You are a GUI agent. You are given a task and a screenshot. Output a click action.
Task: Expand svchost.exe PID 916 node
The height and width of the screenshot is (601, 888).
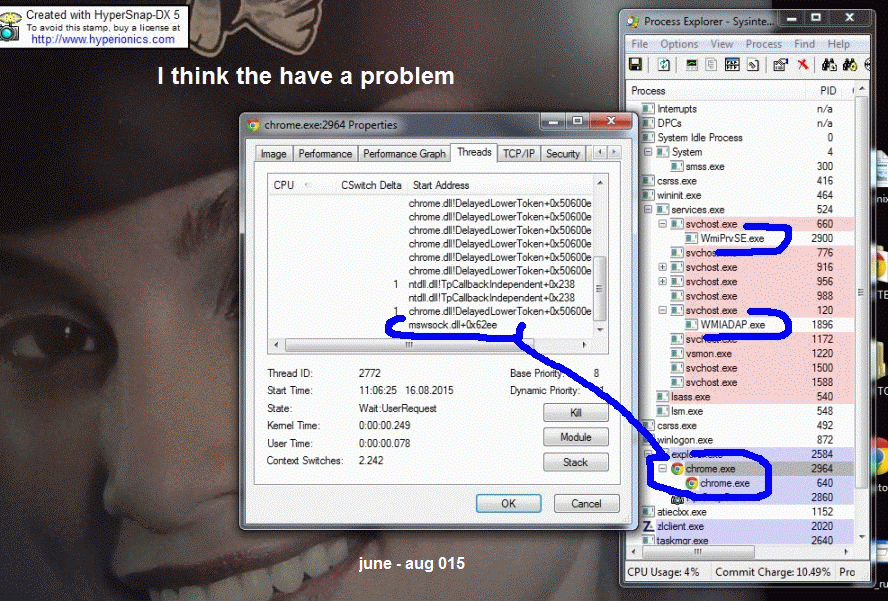[663, 267]
